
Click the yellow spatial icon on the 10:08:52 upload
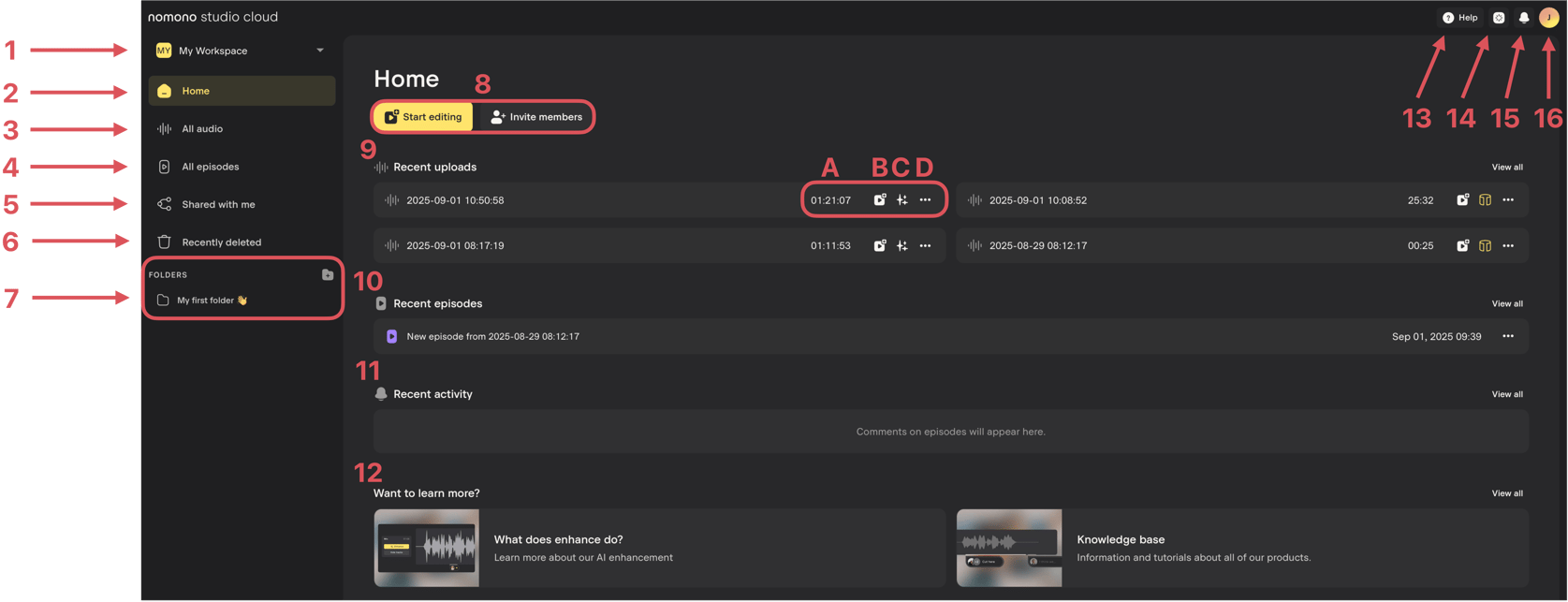coord(1485,200)
